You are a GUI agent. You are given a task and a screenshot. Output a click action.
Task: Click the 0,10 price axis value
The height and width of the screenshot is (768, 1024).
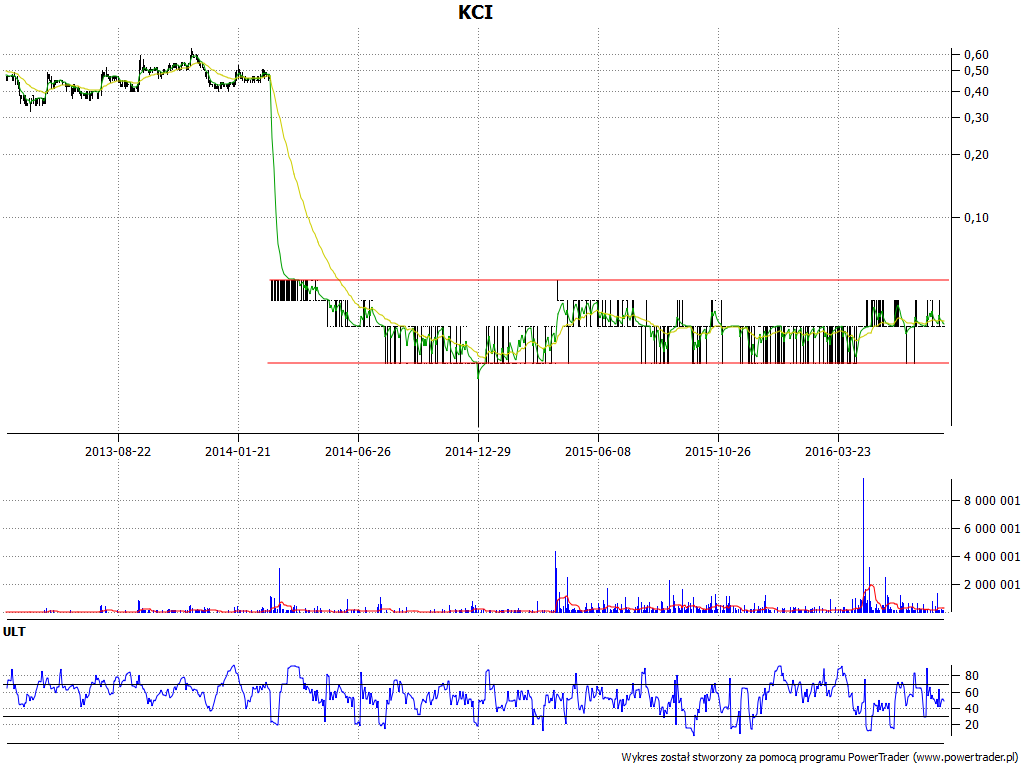[976, 217]
